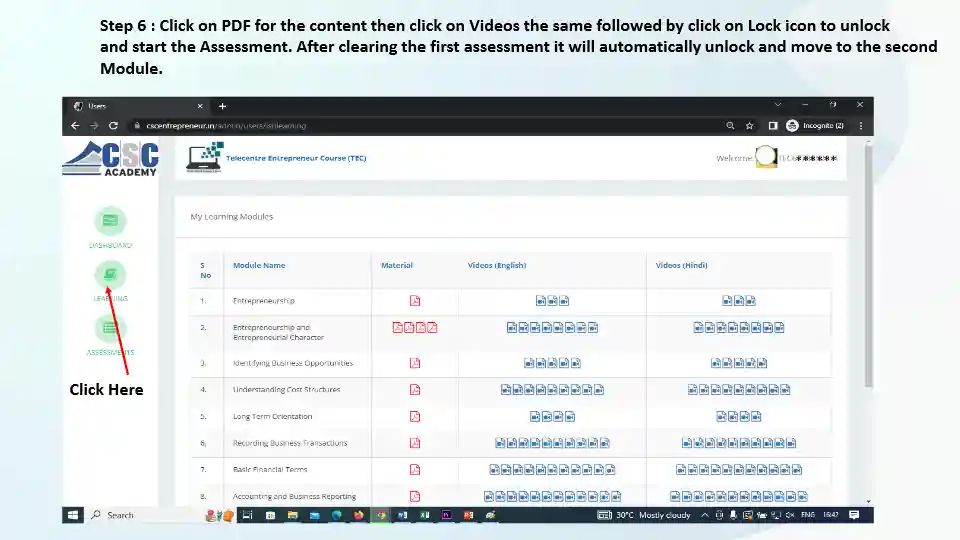
Task: Open PDF for Recording Business Transactions
Action: [415, 443]
